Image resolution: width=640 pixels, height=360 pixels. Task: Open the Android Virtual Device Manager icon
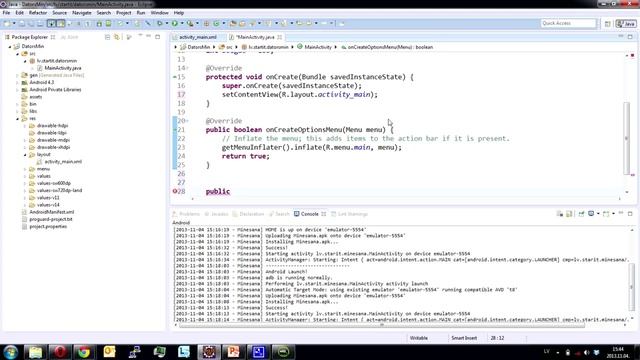point(108,24)
